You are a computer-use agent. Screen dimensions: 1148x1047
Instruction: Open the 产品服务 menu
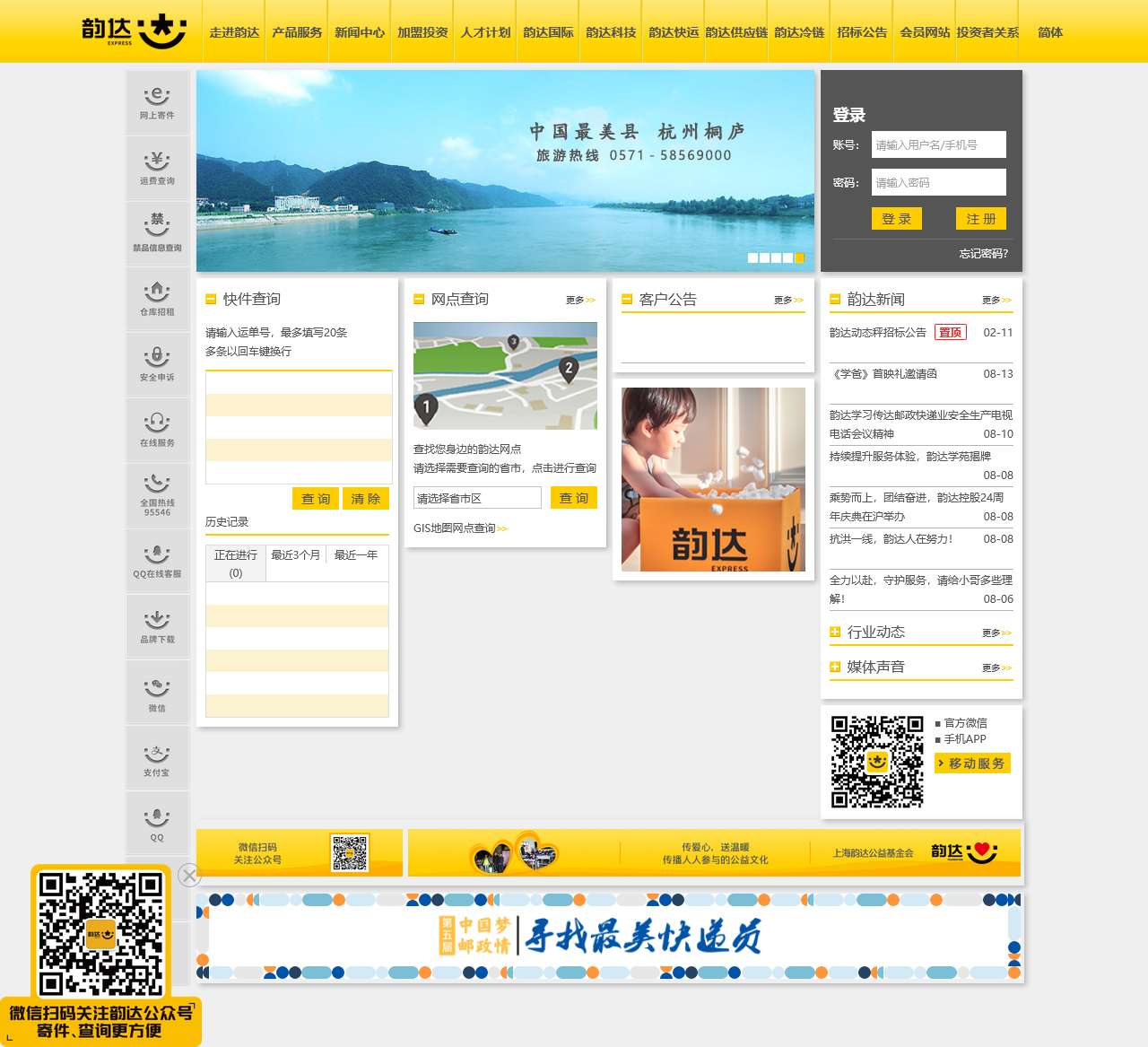pos(297,31)
